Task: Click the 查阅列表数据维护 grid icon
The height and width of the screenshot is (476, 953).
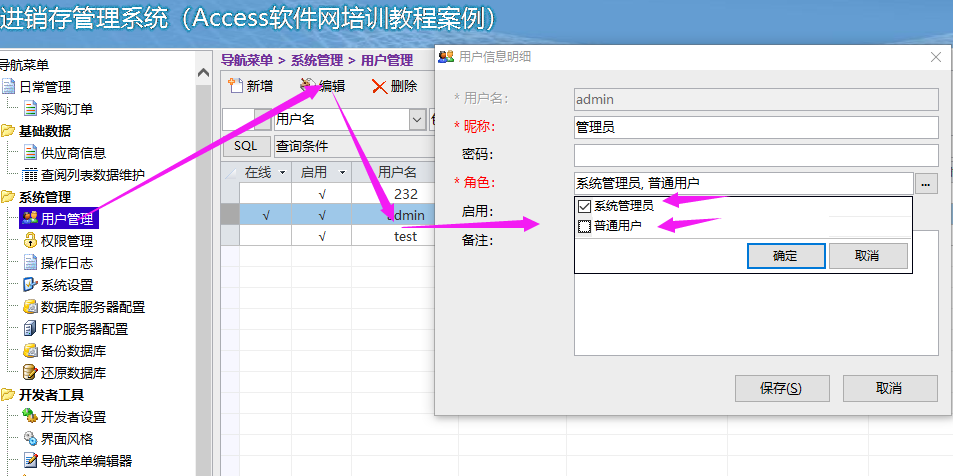Action: coord(30,175)
